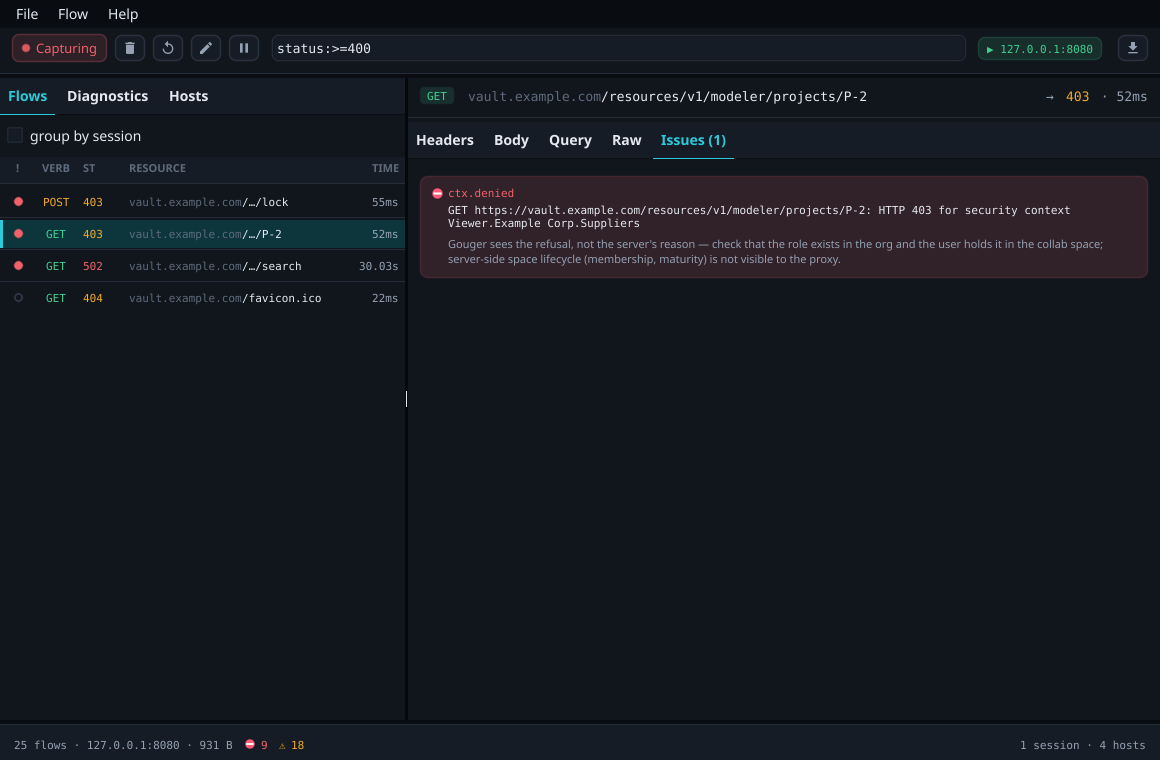This screenshot has height=760, width=1160.
Task: Open the Raw tab
Action: 627,140
